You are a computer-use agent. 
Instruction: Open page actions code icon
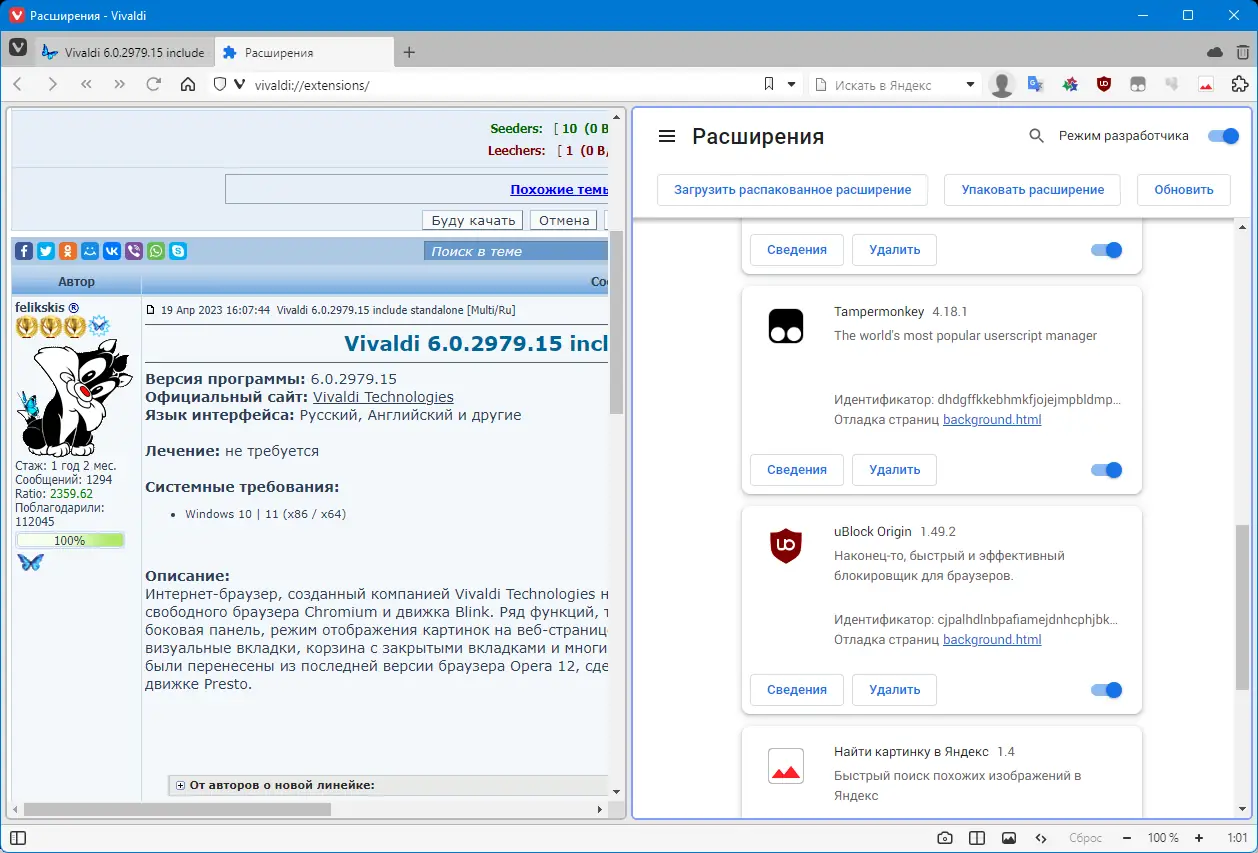point(1041,838)
